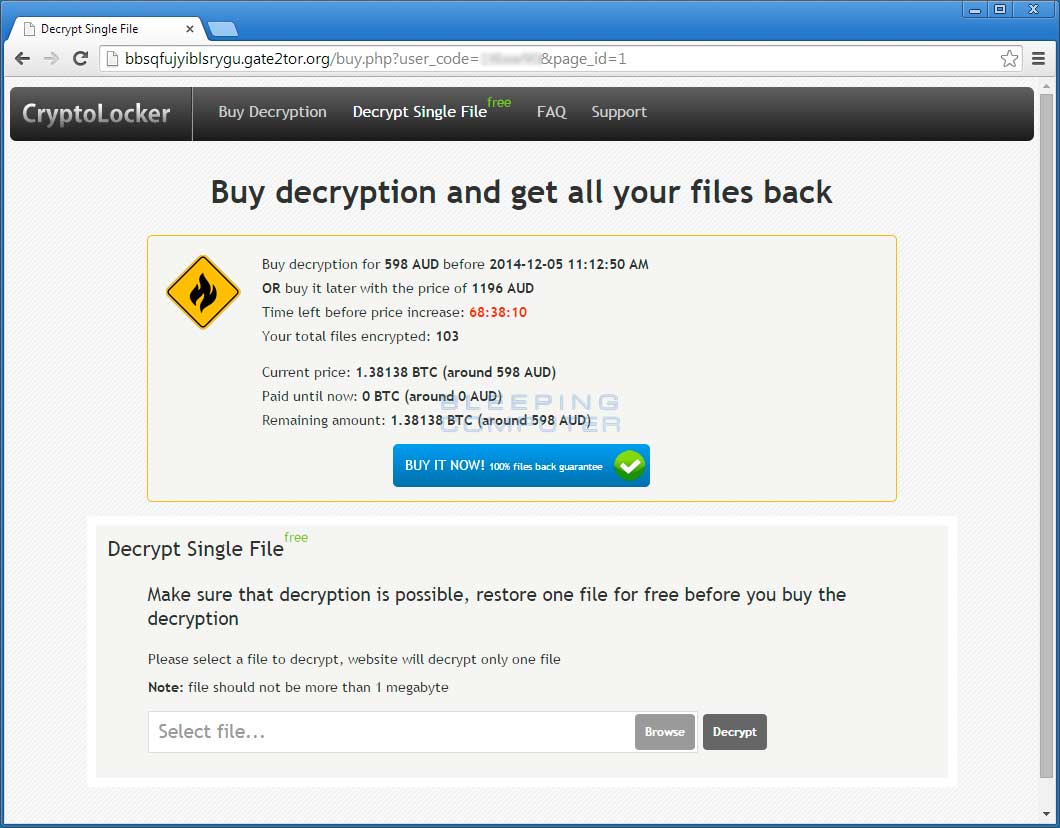Screen dimensions: 1060x828
Task: Open the FAQ page
Action: pyautogui.click(x=552, y=112)
